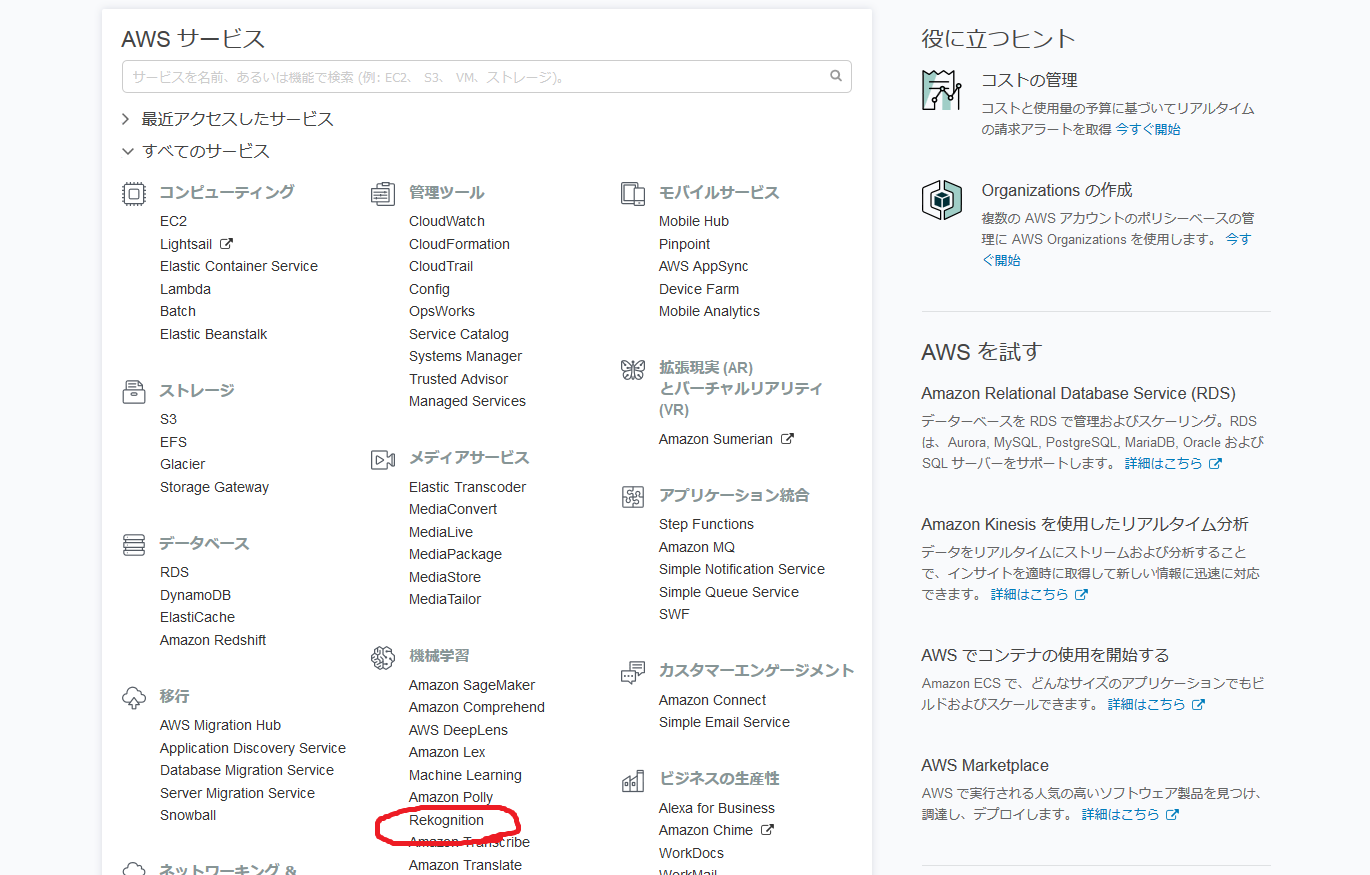Image resolution: width=1370 pixels, height=875 pixels.
Task: Open Amazon MQ
Action: point(697,547)
